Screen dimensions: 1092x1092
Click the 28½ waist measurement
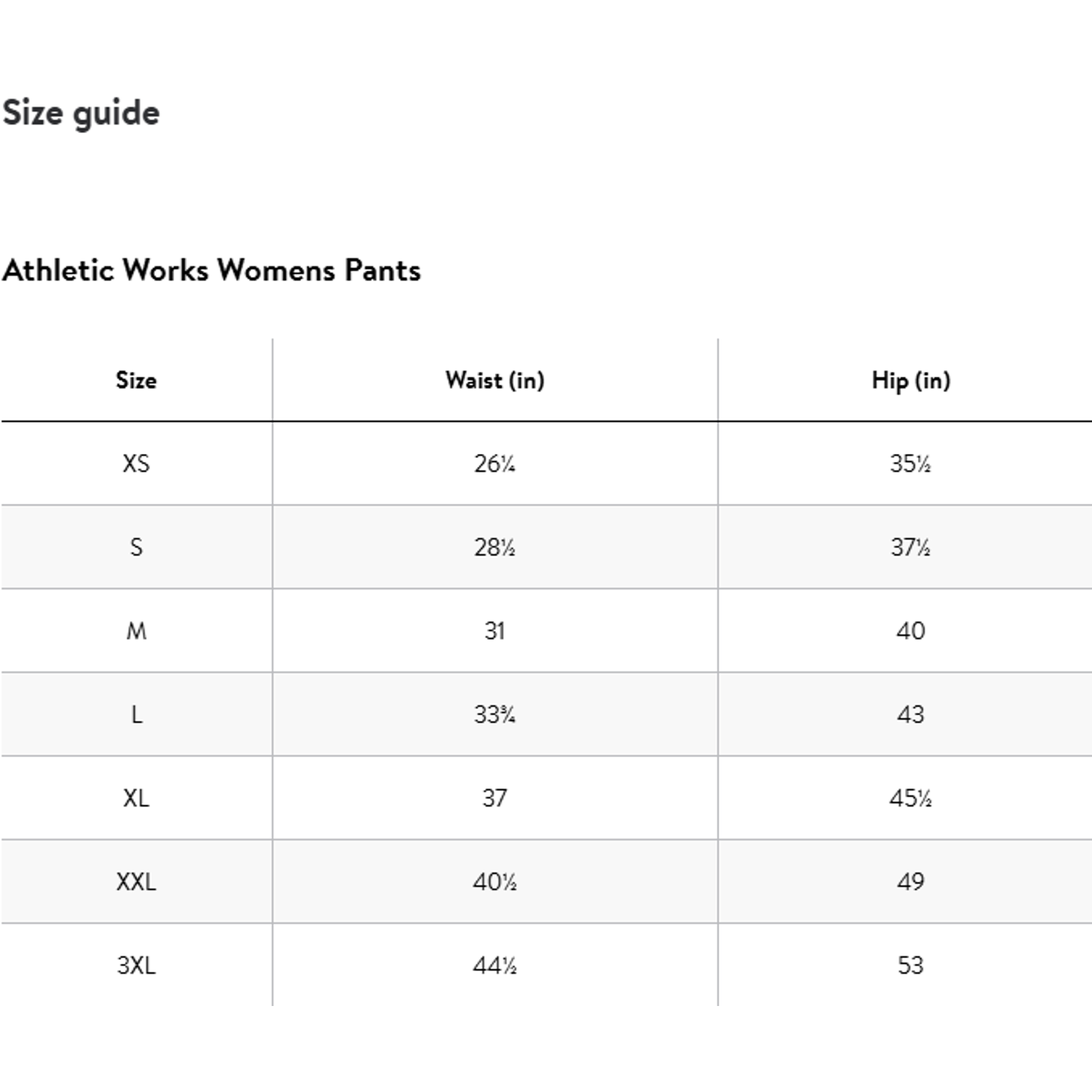(x=495, y=547)
